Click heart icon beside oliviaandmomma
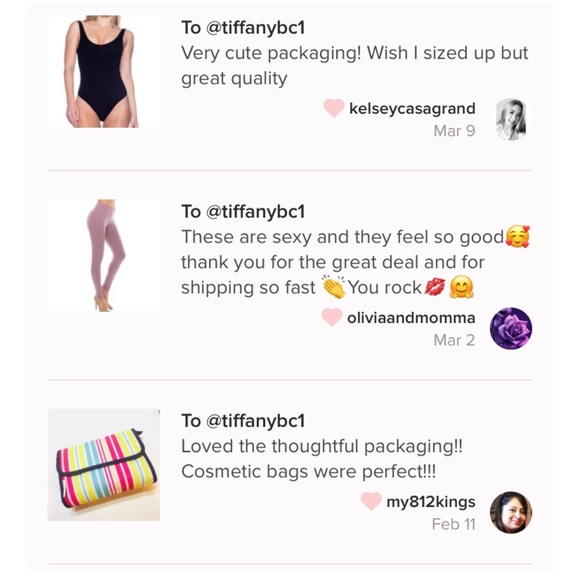This screenshot has height=580, width=580. point(332,317)
